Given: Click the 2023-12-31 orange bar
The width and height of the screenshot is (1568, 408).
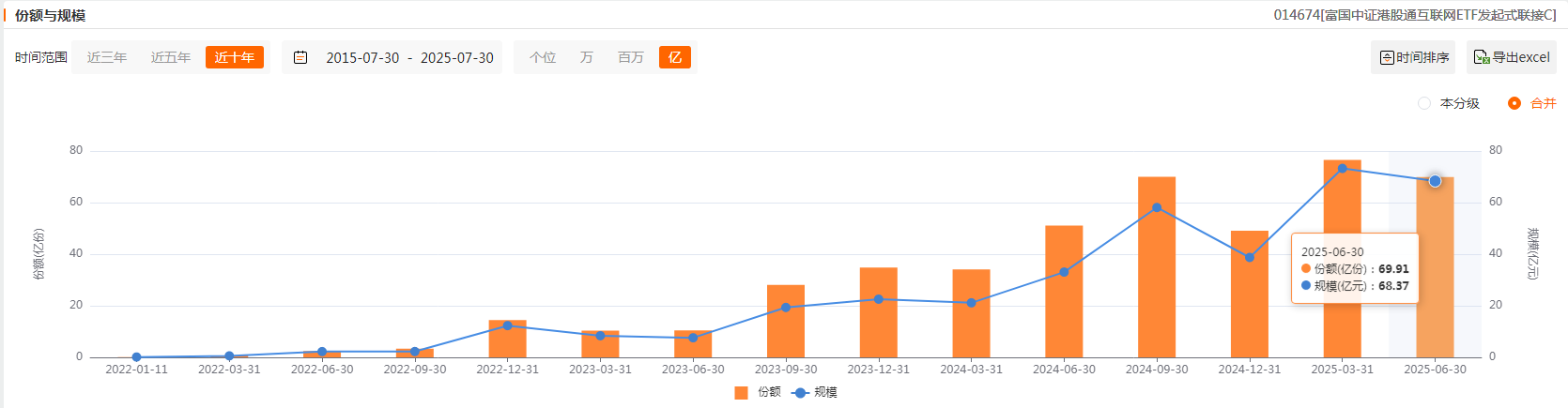Looking at the screenshot, I should point(879,312).
